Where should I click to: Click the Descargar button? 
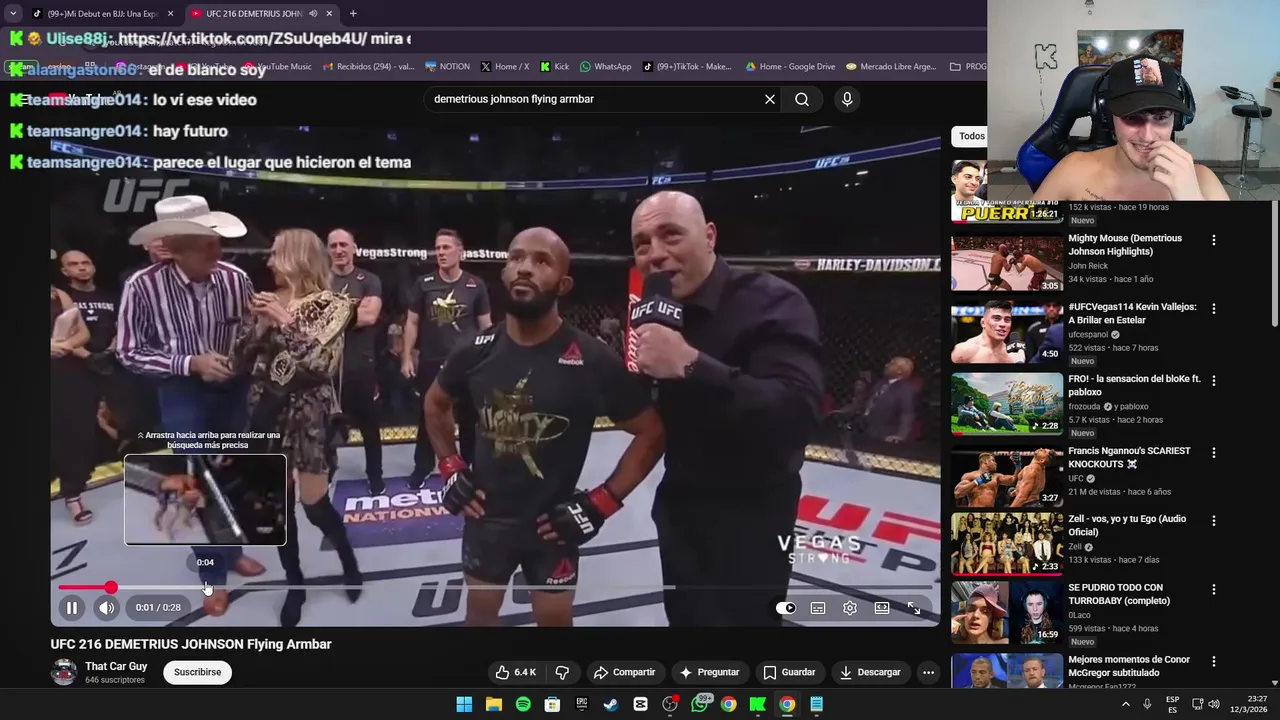870,672
